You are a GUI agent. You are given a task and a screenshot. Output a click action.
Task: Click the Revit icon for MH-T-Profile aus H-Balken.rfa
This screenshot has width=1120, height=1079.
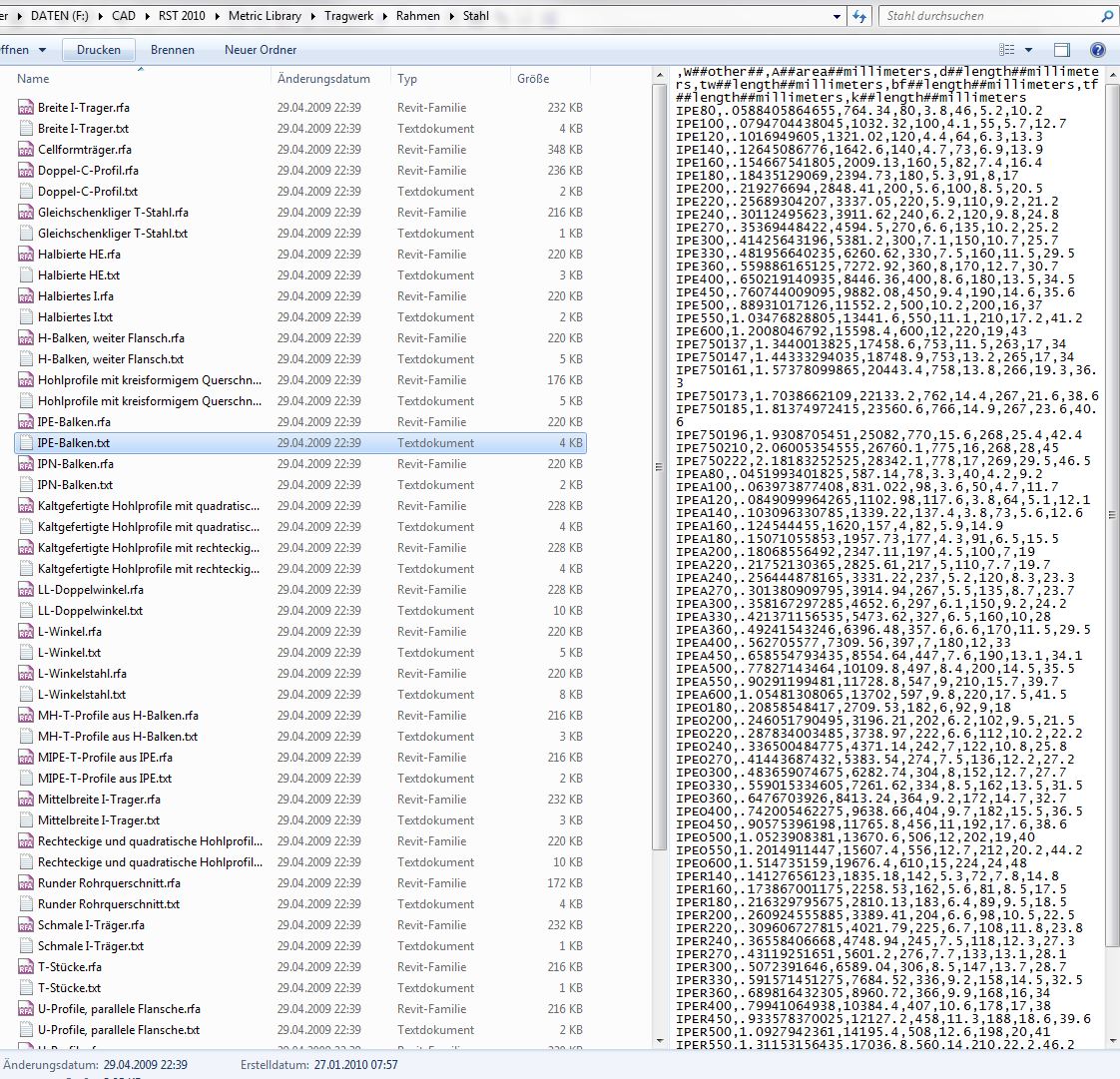pyautogui.click(x=26, y=716)
